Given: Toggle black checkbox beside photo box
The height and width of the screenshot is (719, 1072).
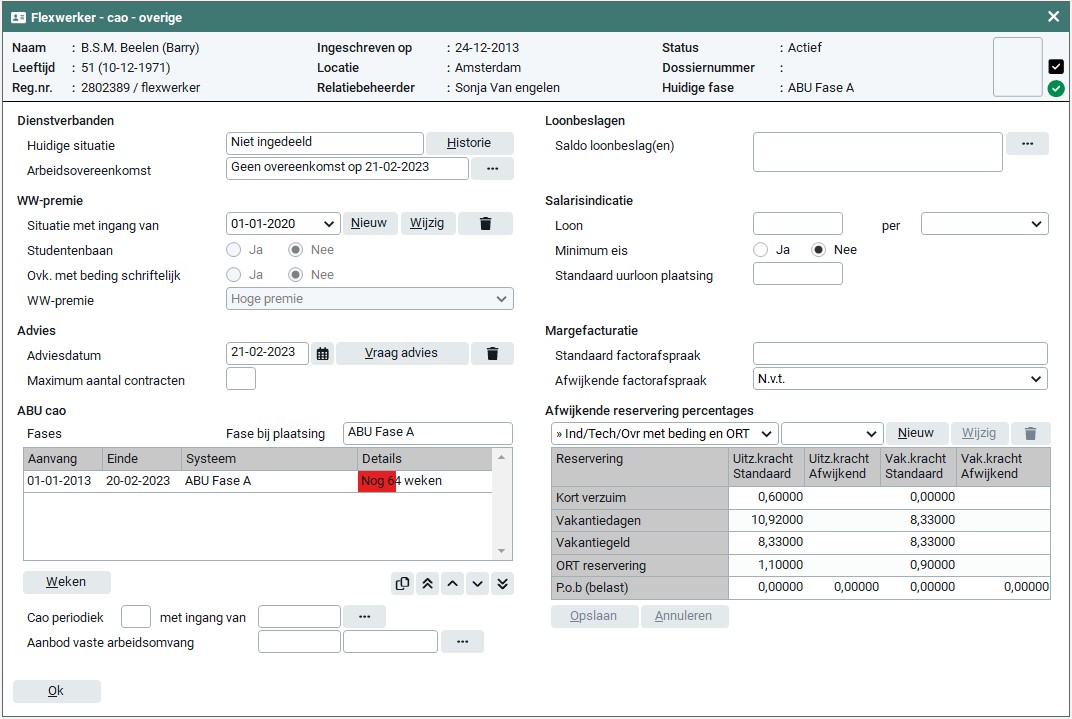Looking at the screenshot, I should 1056,67.
